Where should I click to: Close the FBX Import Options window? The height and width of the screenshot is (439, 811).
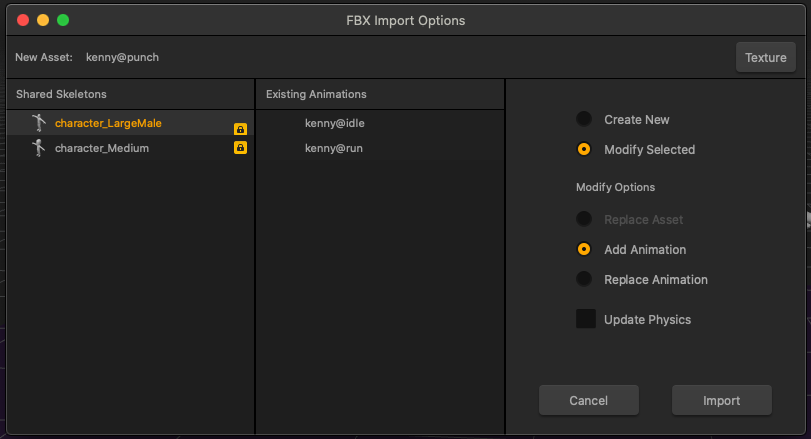click(23, 20)
